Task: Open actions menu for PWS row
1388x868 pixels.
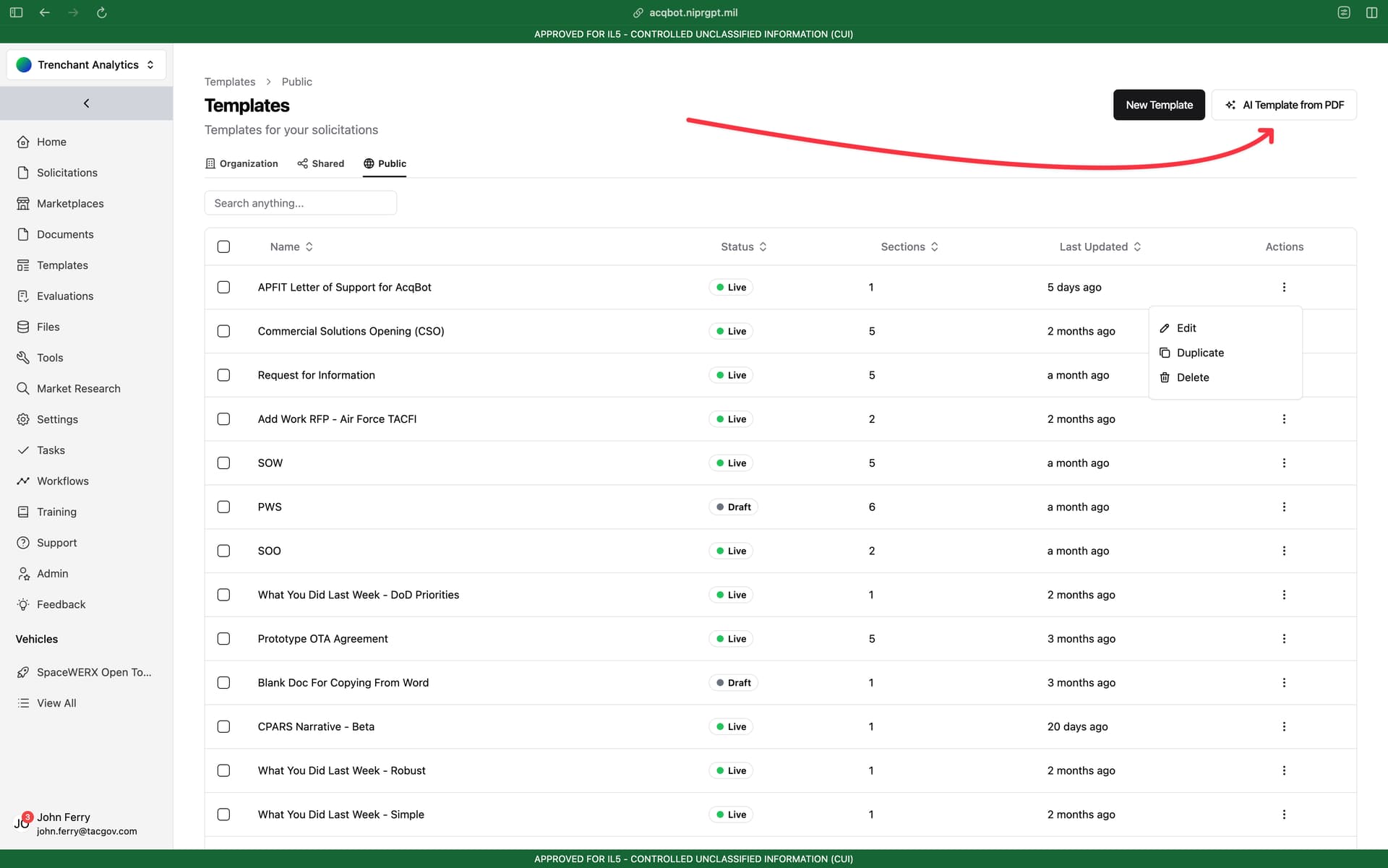Action: (x=1284, y=507)
